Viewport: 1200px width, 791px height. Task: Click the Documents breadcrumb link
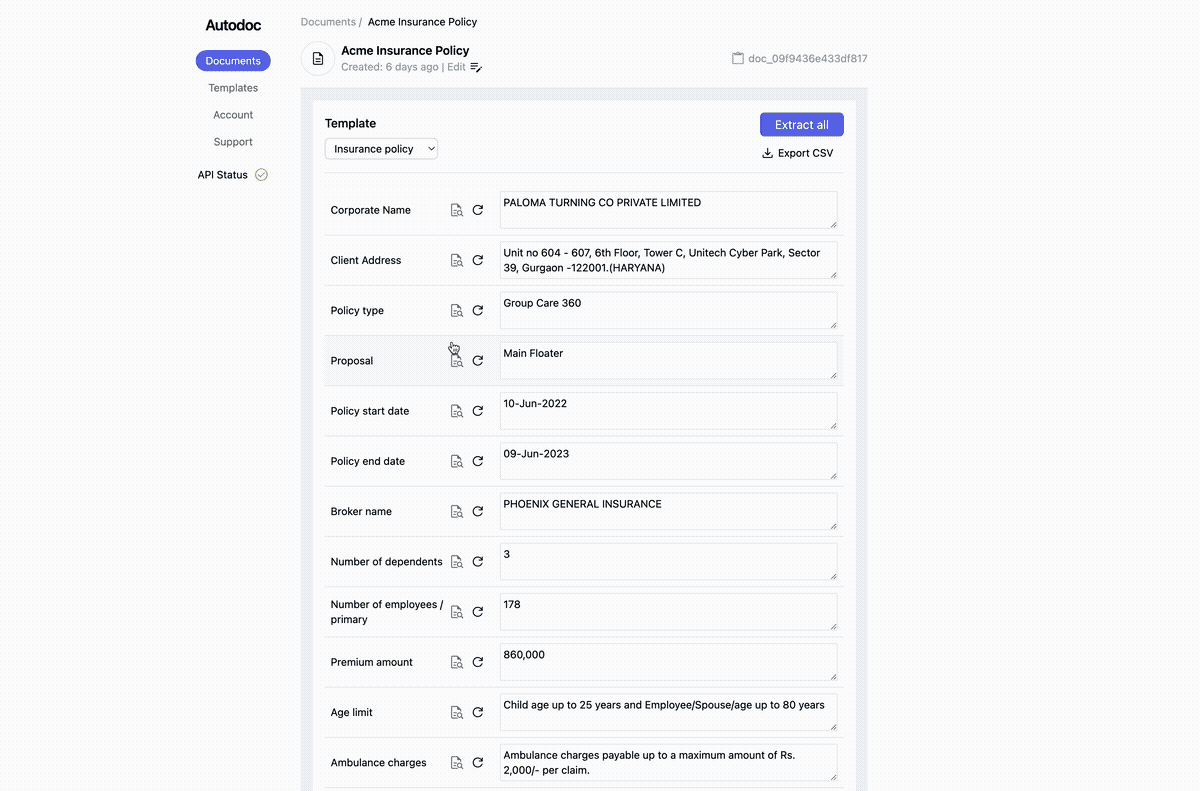tap(328, 22)
